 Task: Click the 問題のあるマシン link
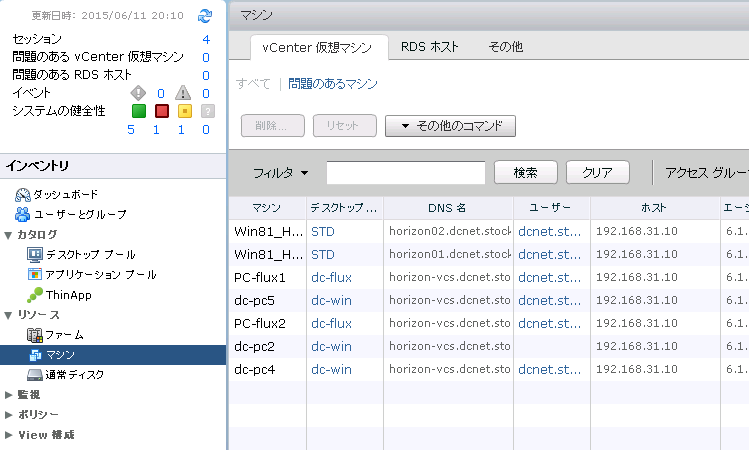[333, 84]
